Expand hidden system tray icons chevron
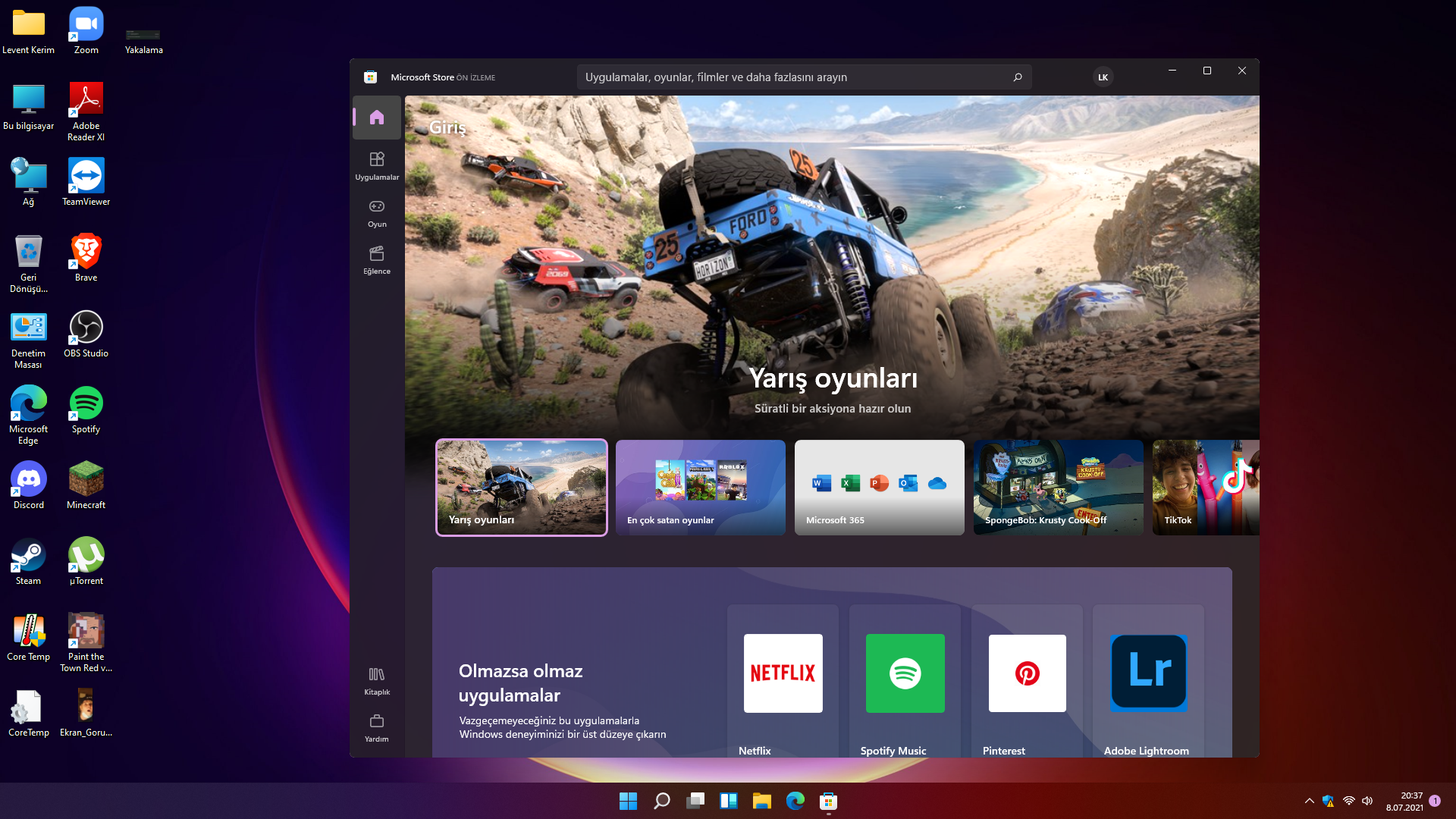 pos(1309,801)
